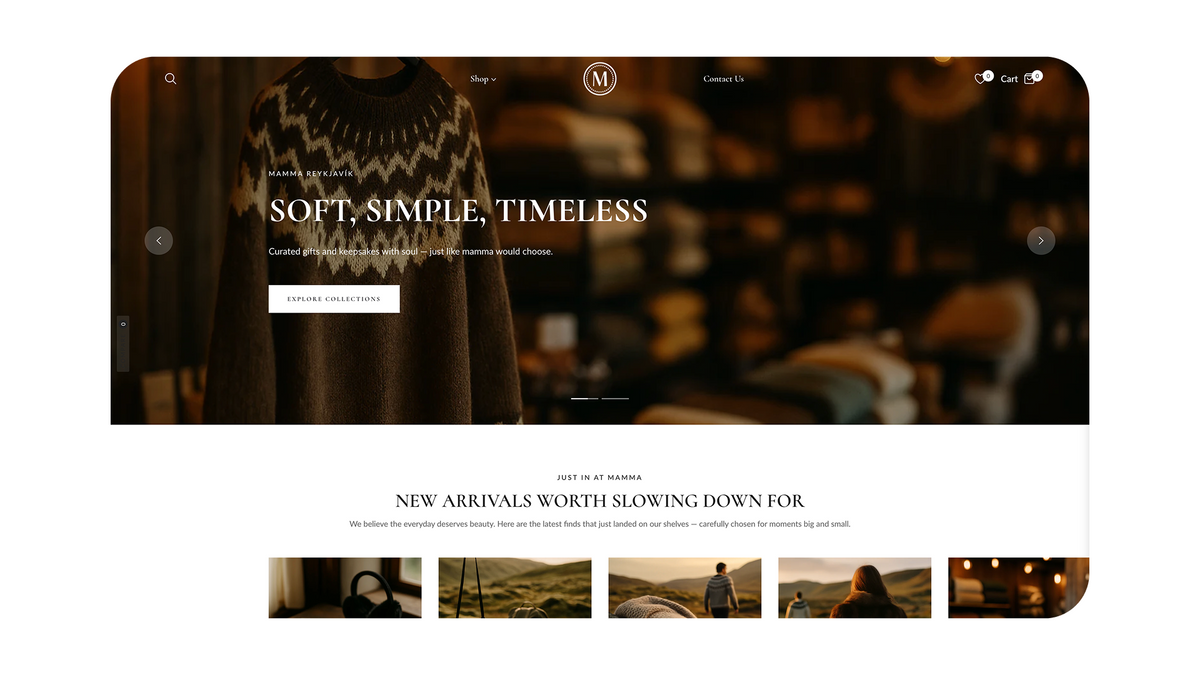Open the woman facing hills thumbnail
1200x675 pixels.
(x=855, y=588)
